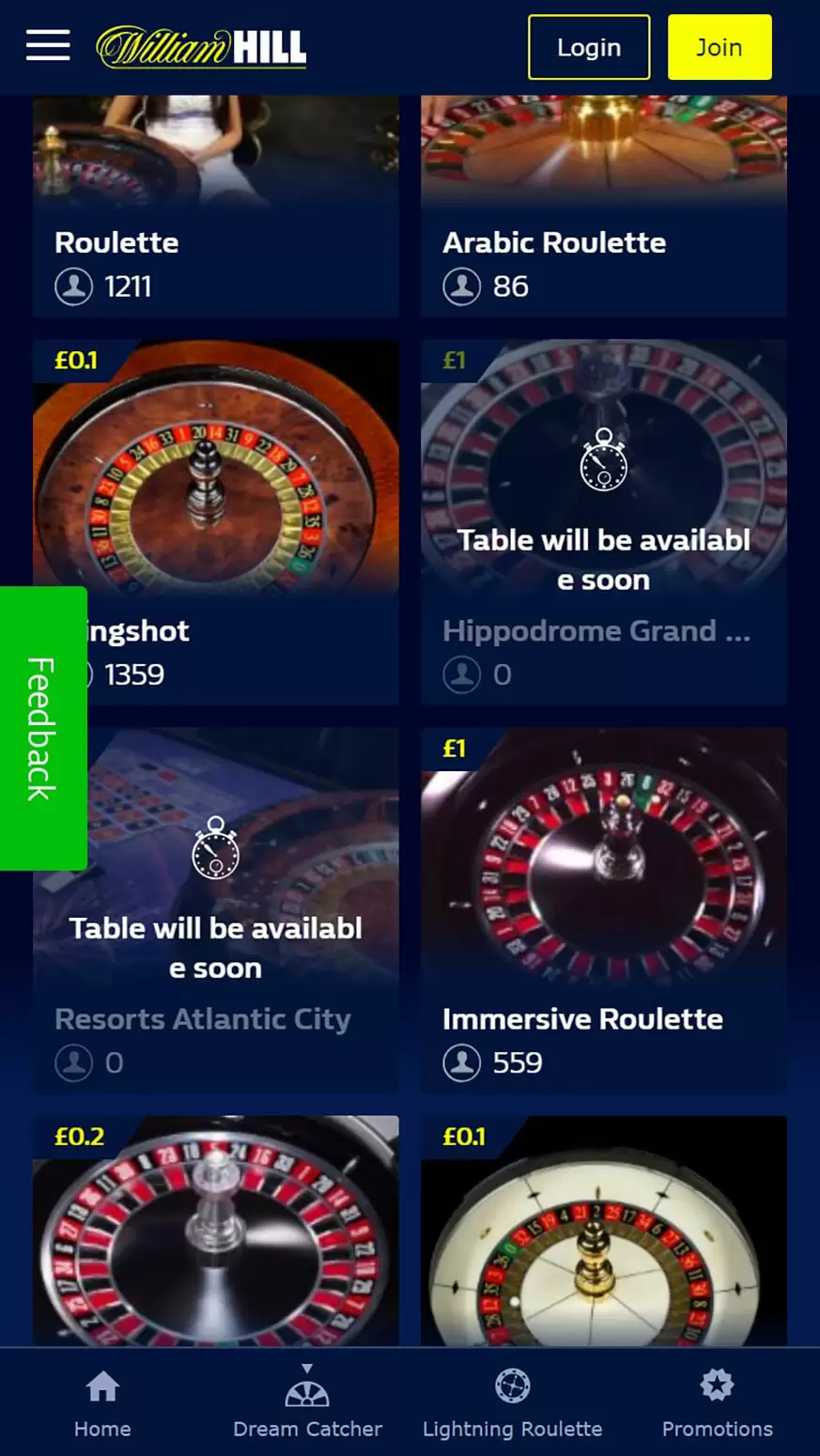820x1456 pixels.
Task: Tap the Home icon in bottom bar
Action: click(x=102, y=1385)
